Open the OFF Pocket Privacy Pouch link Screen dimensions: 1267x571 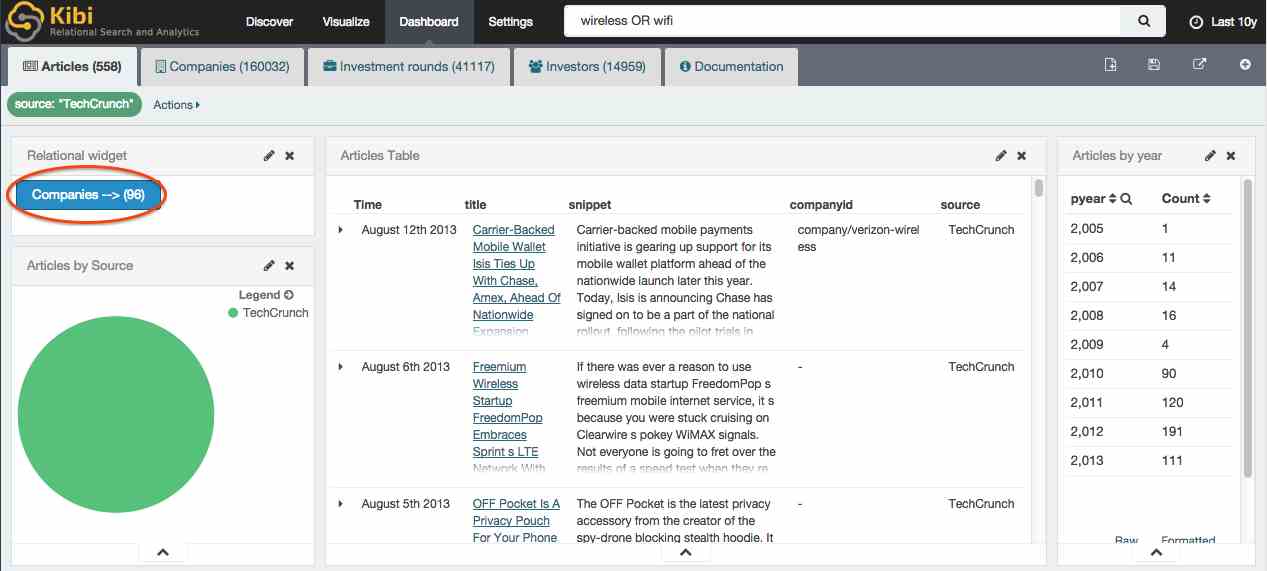pos(516,520)
